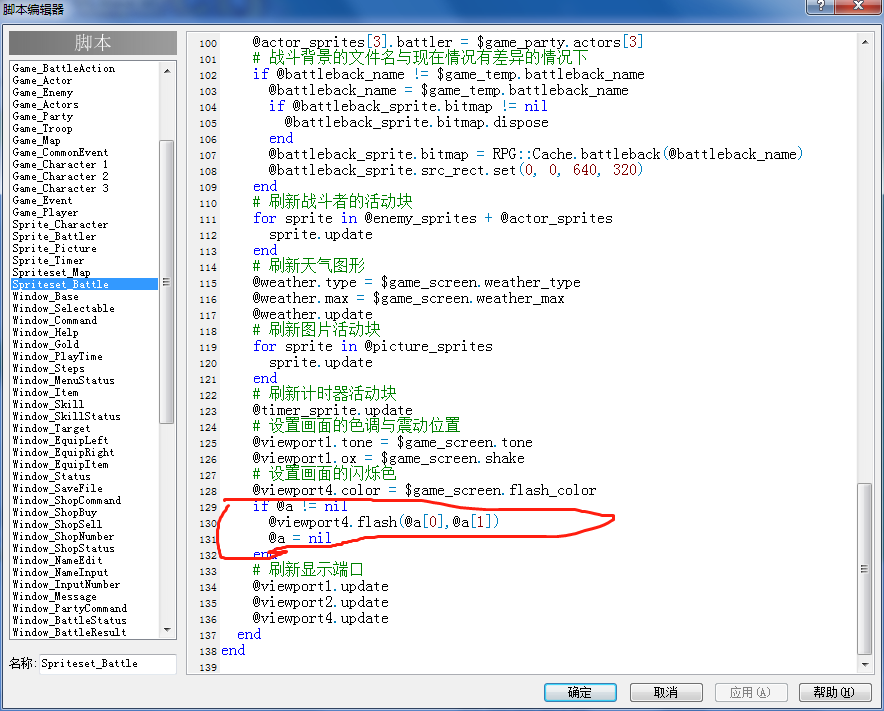Click the @weather.update code line

pyautogui.click(x=312, y=314)
